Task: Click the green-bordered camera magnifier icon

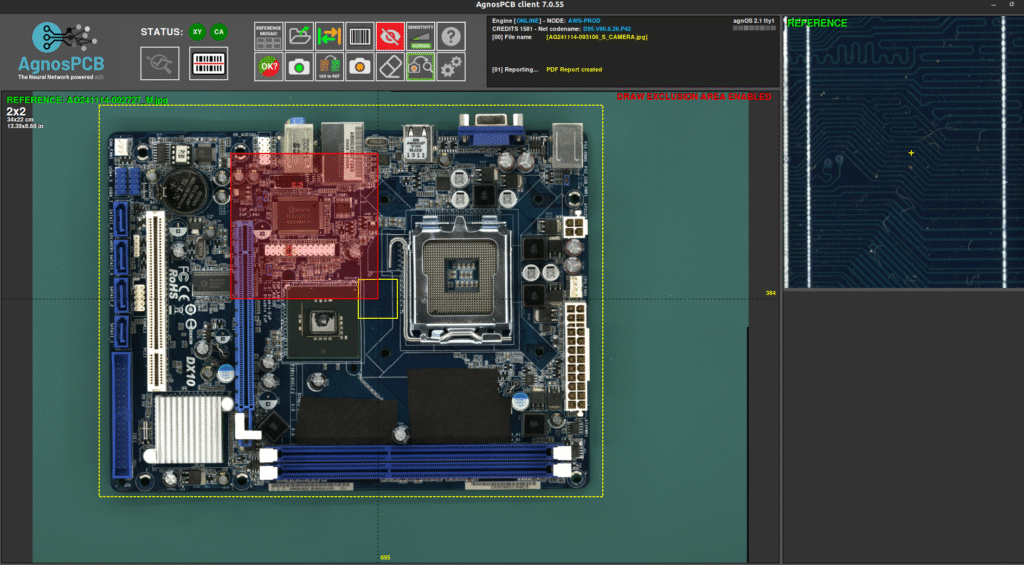Action: 421,67
